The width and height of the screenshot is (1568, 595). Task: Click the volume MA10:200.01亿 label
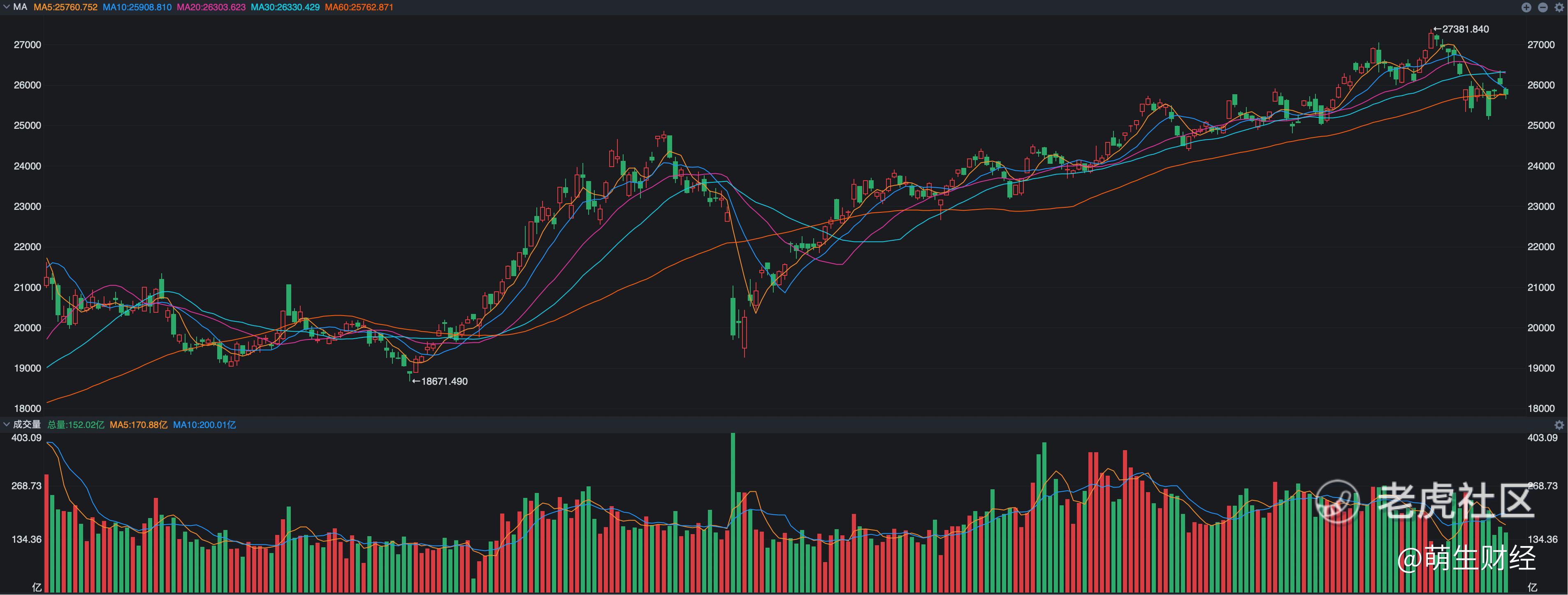pos(204,425)
